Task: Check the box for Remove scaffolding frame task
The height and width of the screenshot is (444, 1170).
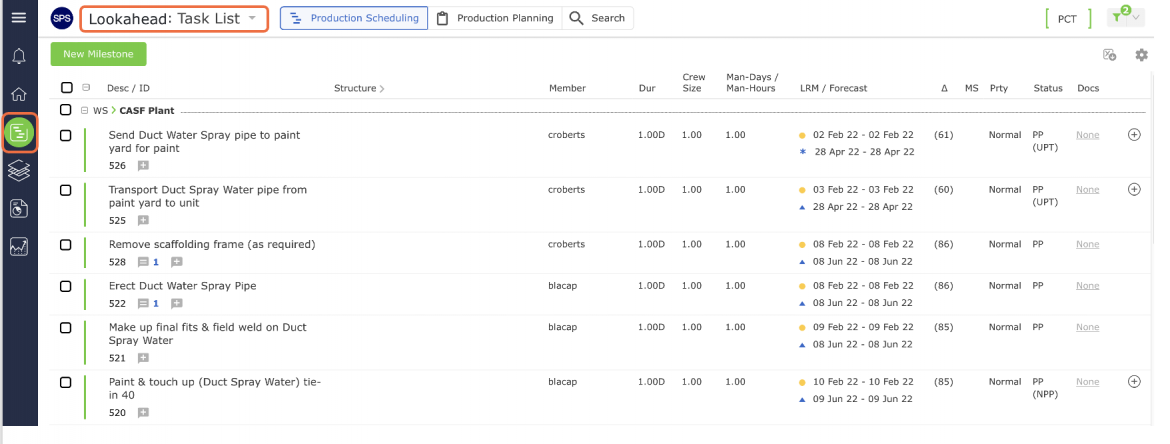Action: point(66,245)
